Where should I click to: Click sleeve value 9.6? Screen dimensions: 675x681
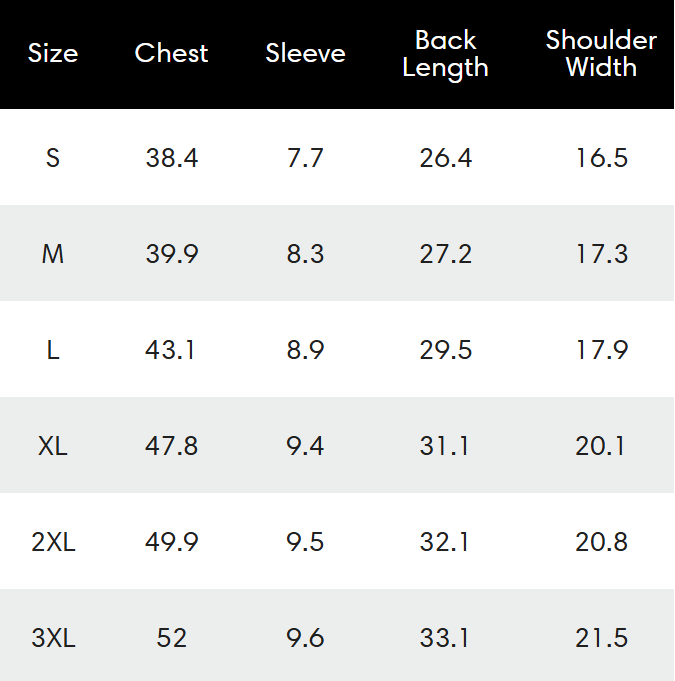[x=305, y=638]
